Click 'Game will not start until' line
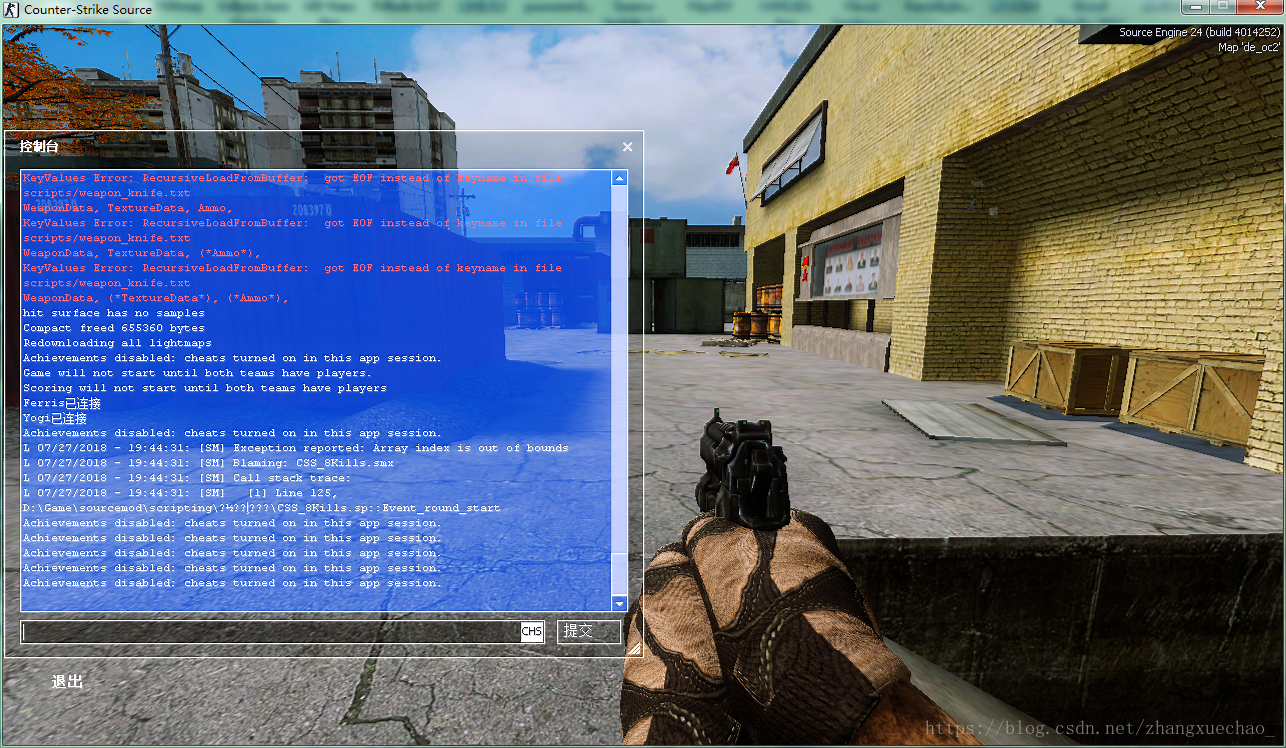 (x=197, y=373)
